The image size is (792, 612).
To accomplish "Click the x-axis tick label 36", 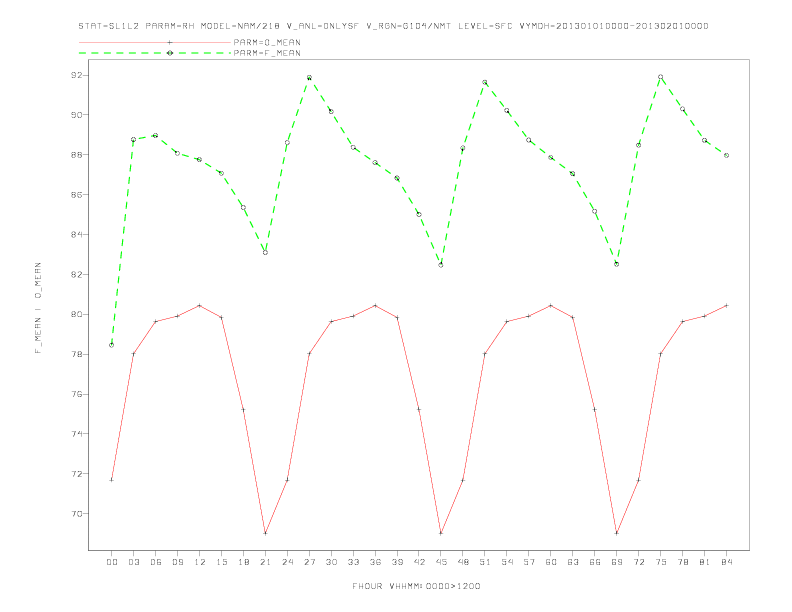I will 375,562.
